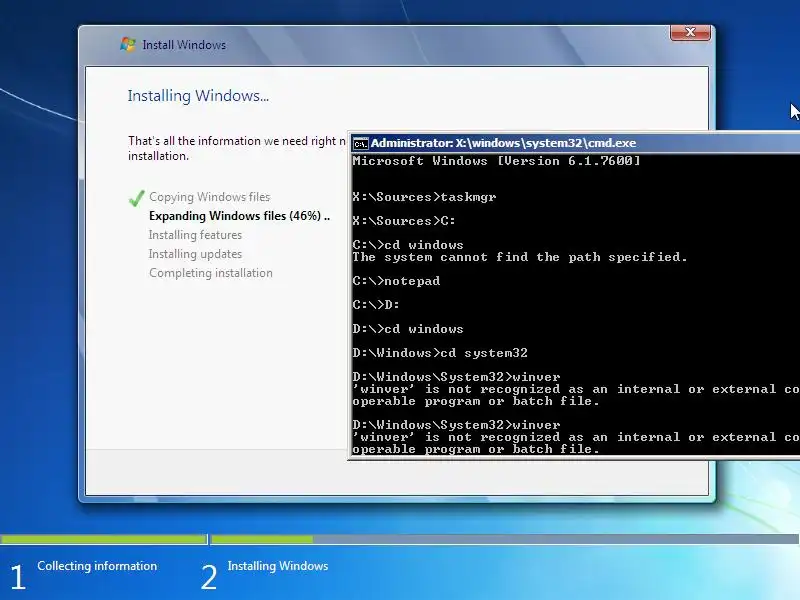The image size is (800, 600).
Task: Click the last 'D:\Windows\System32>winver' line
Action: pos(456,425)
